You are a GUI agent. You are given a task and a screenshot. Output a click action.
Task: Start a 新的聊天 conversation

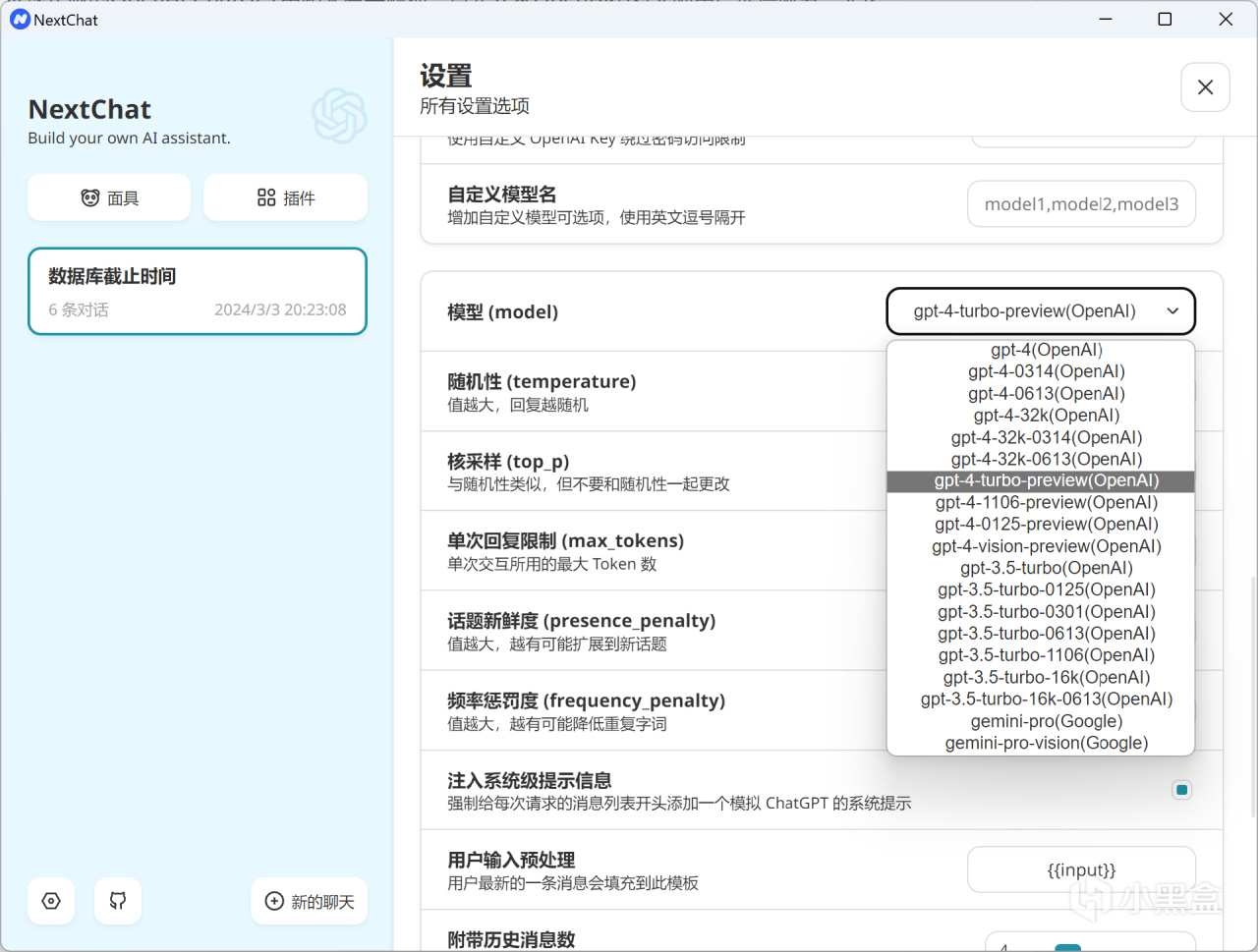tap(310, 901)
